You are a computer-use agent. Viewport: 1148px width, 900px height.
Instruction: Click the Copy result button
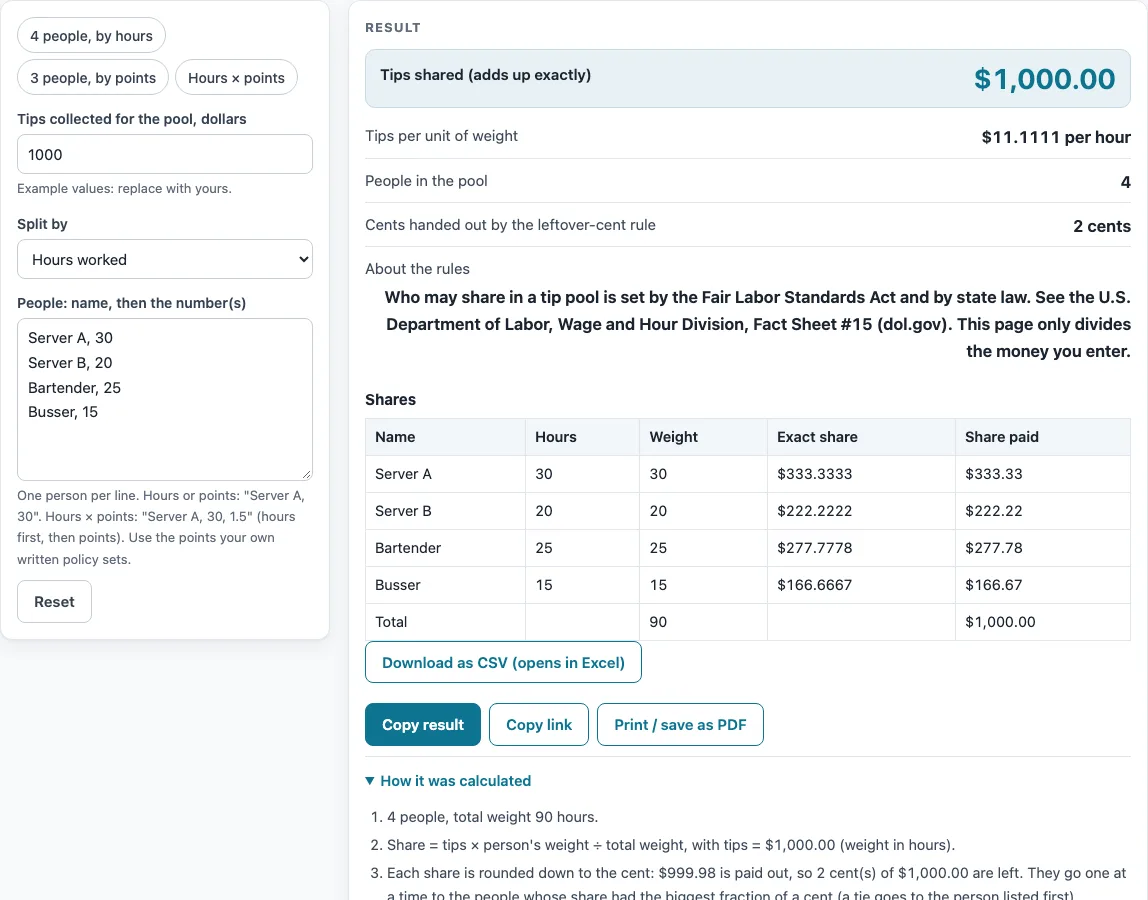tap(422, 725)
